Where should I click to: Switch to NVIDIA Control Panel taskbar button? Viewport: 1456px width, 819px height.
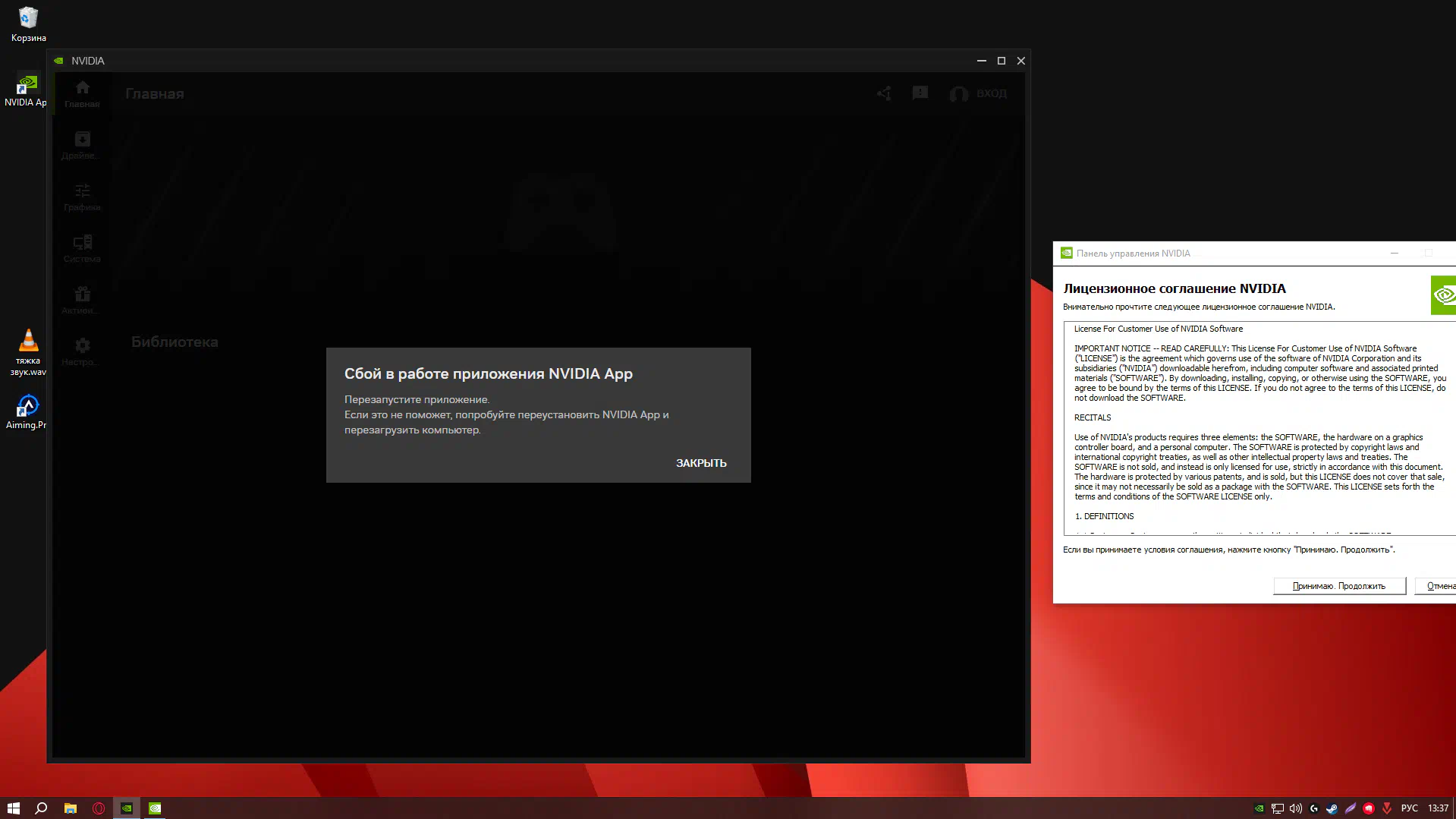[x=155, y=808]
